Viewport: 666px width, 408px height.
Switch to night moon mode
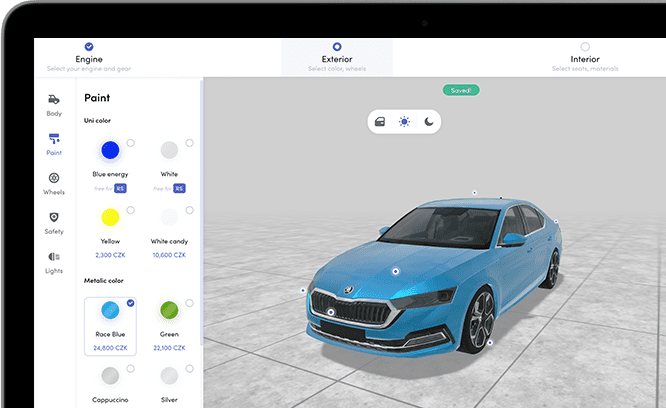[429, 122]
